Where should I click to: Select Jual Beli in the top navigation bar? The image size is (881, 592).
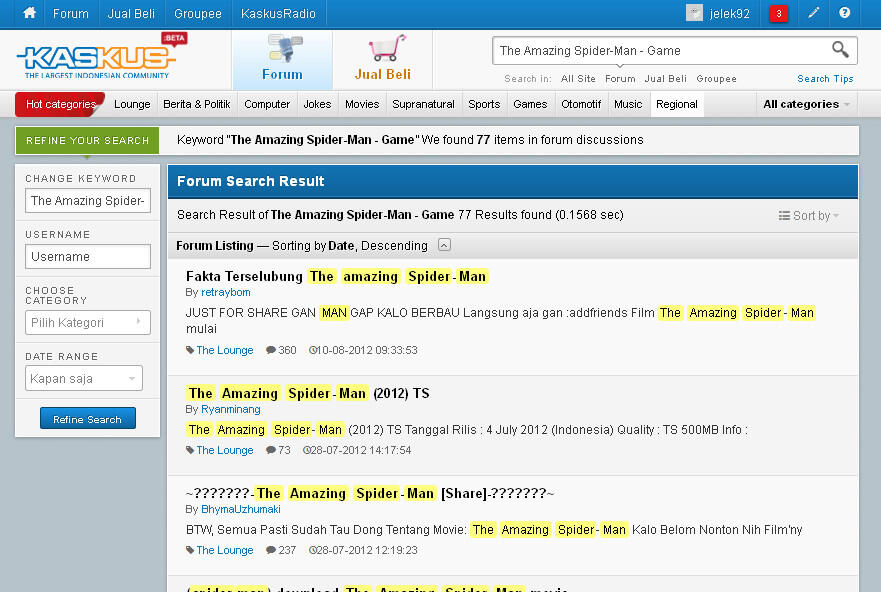131,13
